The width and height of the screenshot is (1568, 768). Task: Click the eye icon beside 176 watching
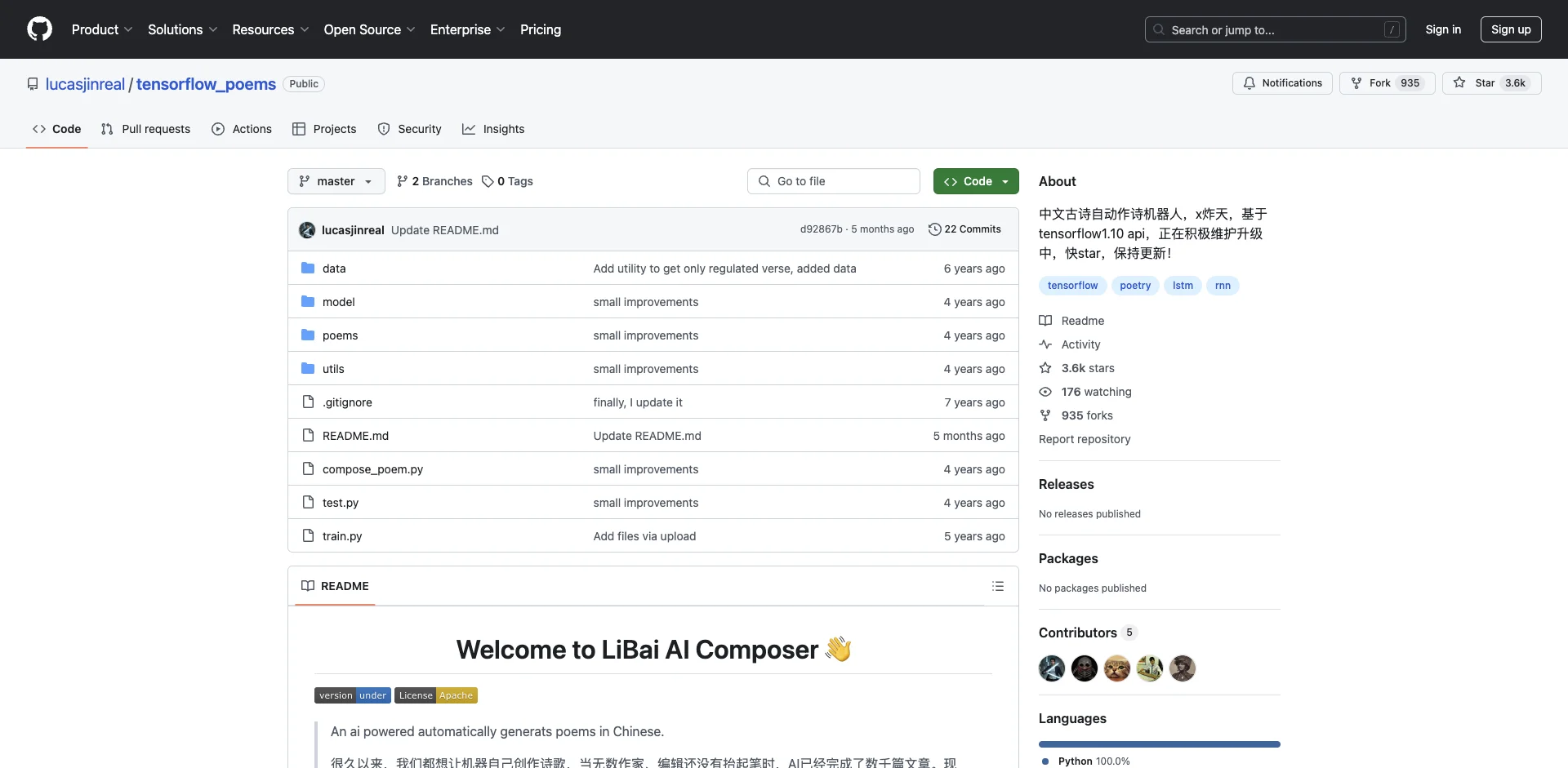coord(1045,392)
